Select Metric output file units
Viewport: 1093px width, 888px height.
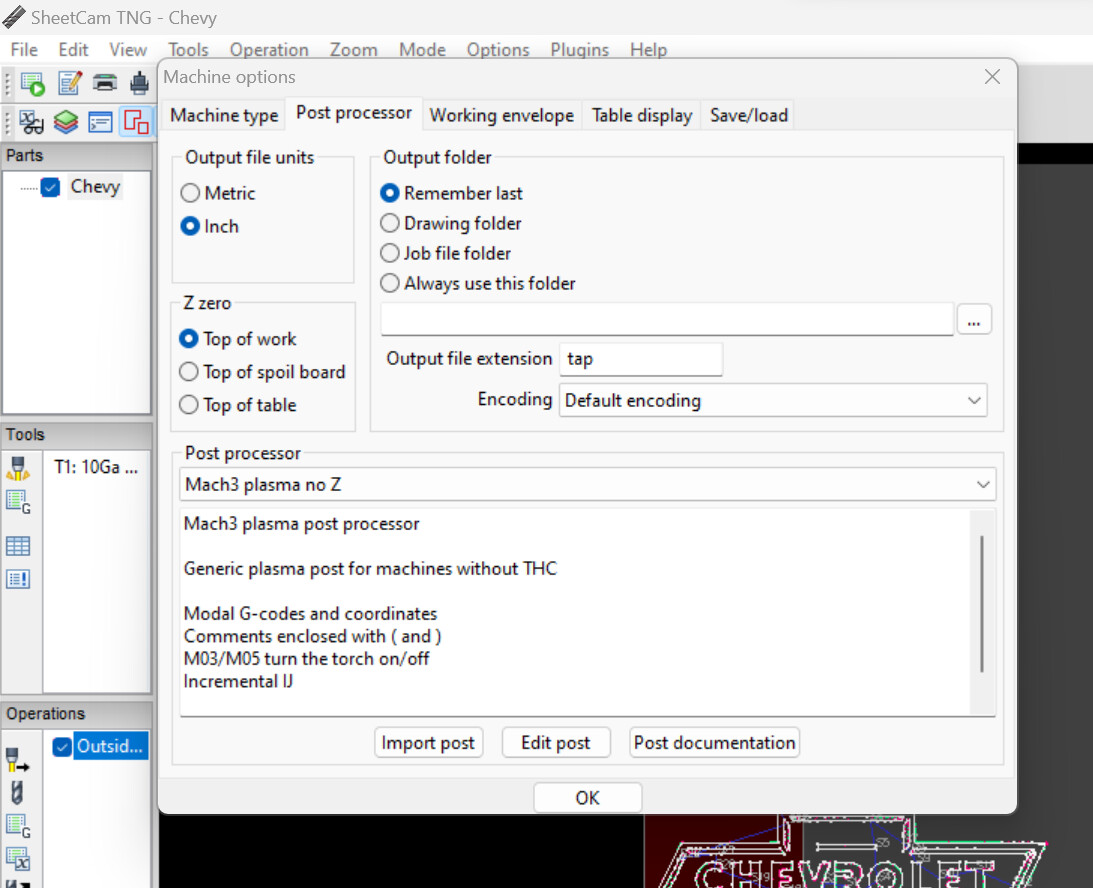click(190, 194)
